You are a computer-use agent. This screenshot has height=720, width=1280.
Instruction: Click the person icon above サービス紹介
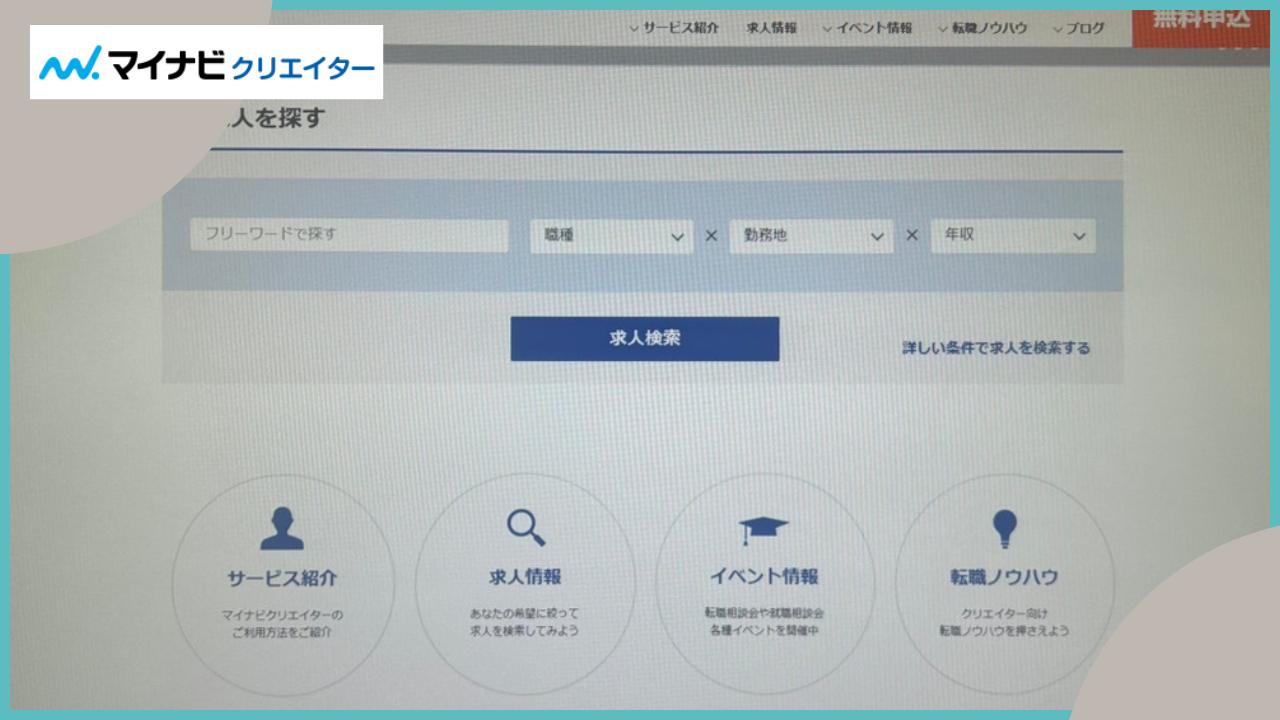pyautogui.click(x=282, y=528)
